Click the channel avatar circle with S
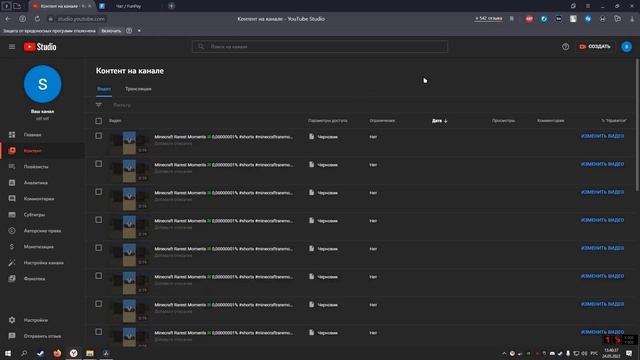Screen dimensions: 640x360 (x=42, y=84)
